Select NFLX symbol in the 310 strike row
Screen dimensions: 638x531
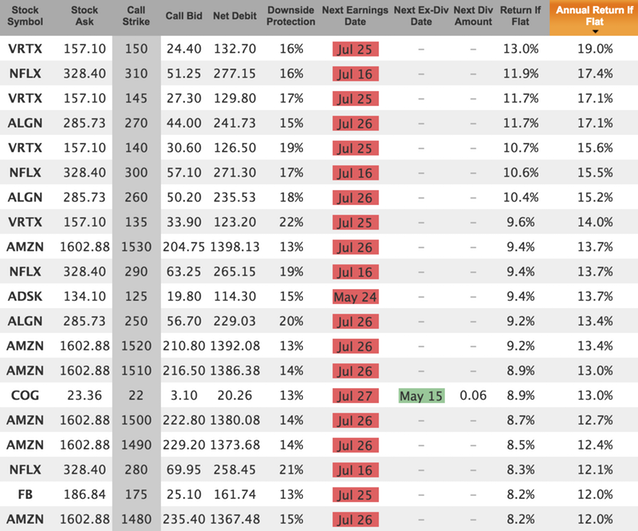click(25, 74)
